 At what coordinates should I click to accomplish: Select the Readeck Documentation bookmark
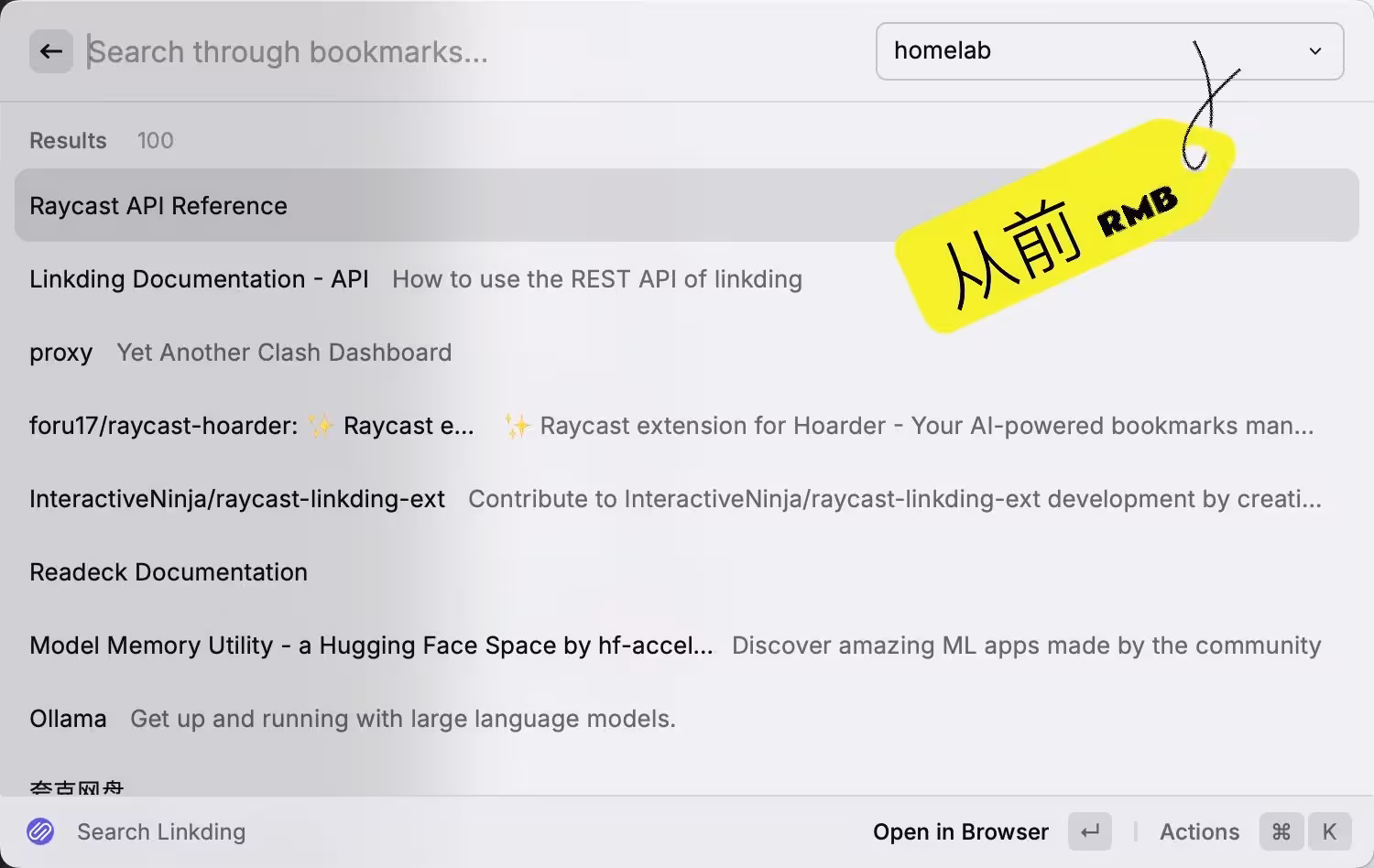[x=686, y=571]
